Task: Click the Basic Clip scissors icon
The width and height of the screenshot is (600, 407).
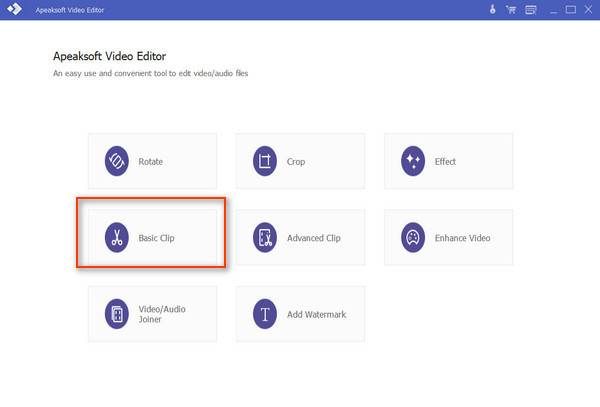Action: point(117,238)
